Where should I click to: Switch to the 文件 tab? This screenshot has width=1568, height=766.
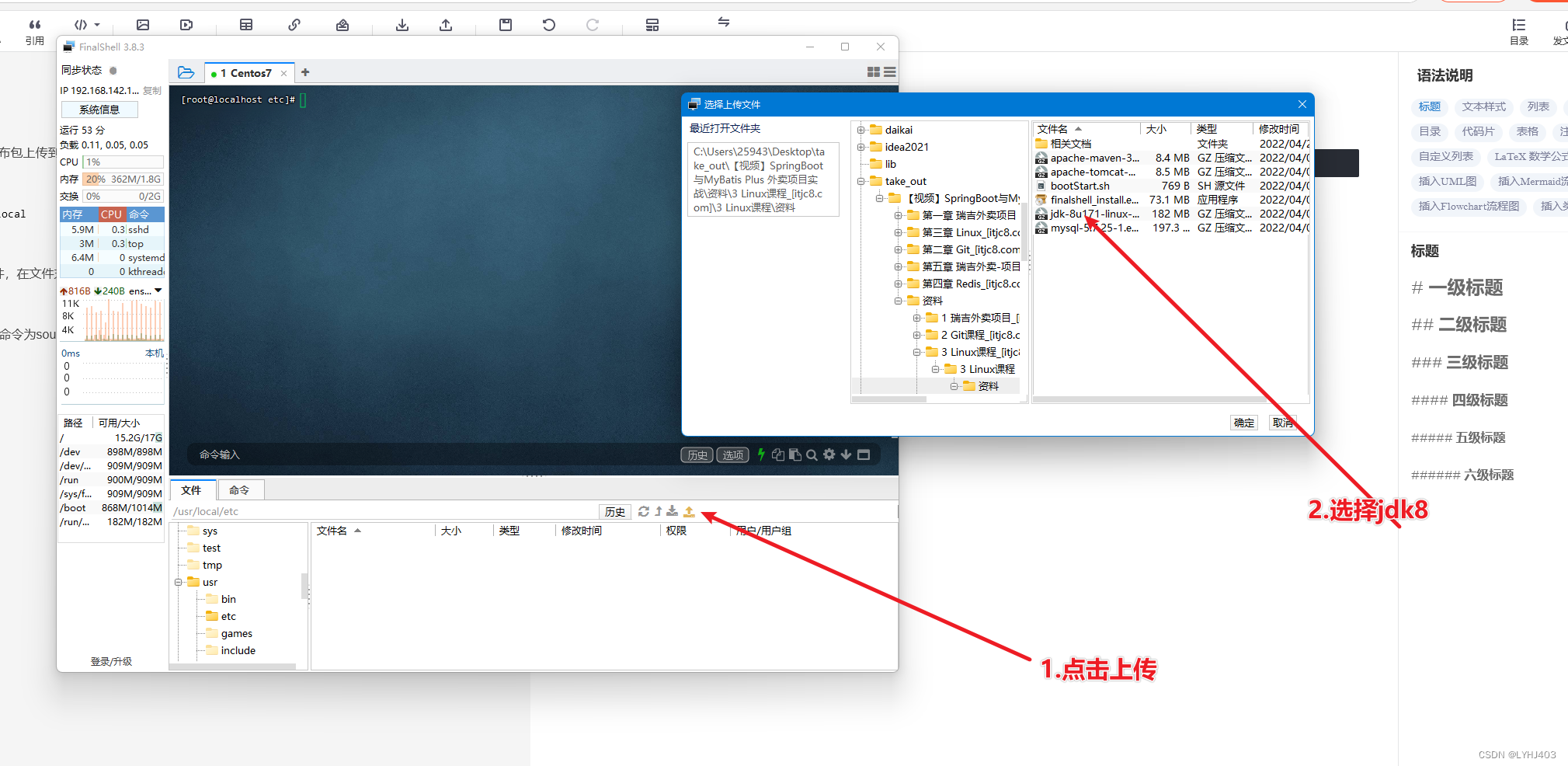(192, 490)
